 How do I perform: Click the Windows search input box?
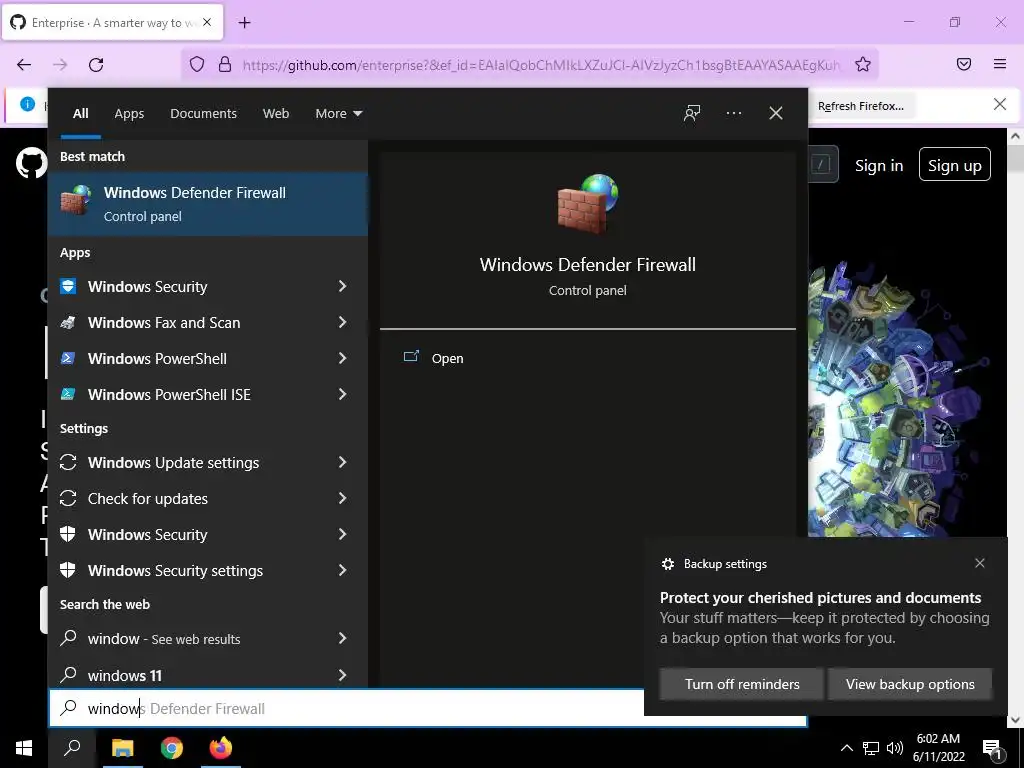(428, 708)
